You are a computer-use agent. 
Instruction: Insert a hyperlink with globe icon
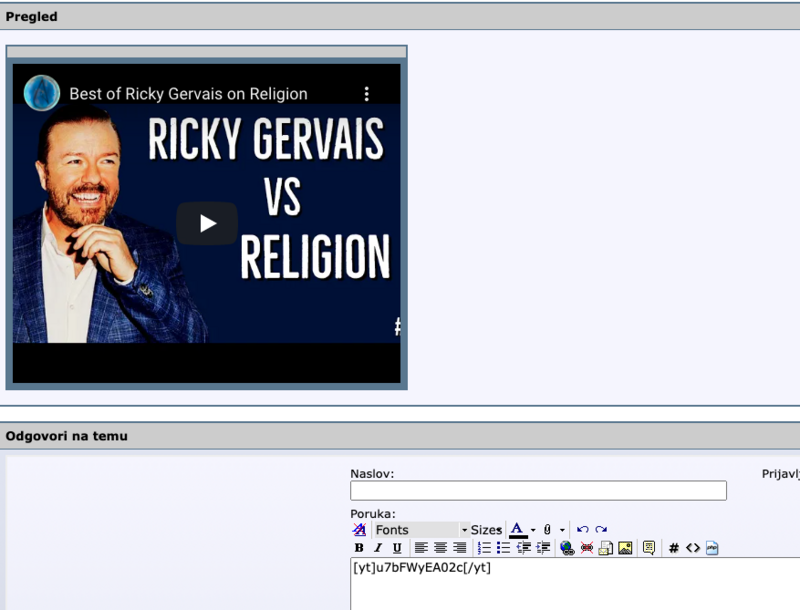567,548
